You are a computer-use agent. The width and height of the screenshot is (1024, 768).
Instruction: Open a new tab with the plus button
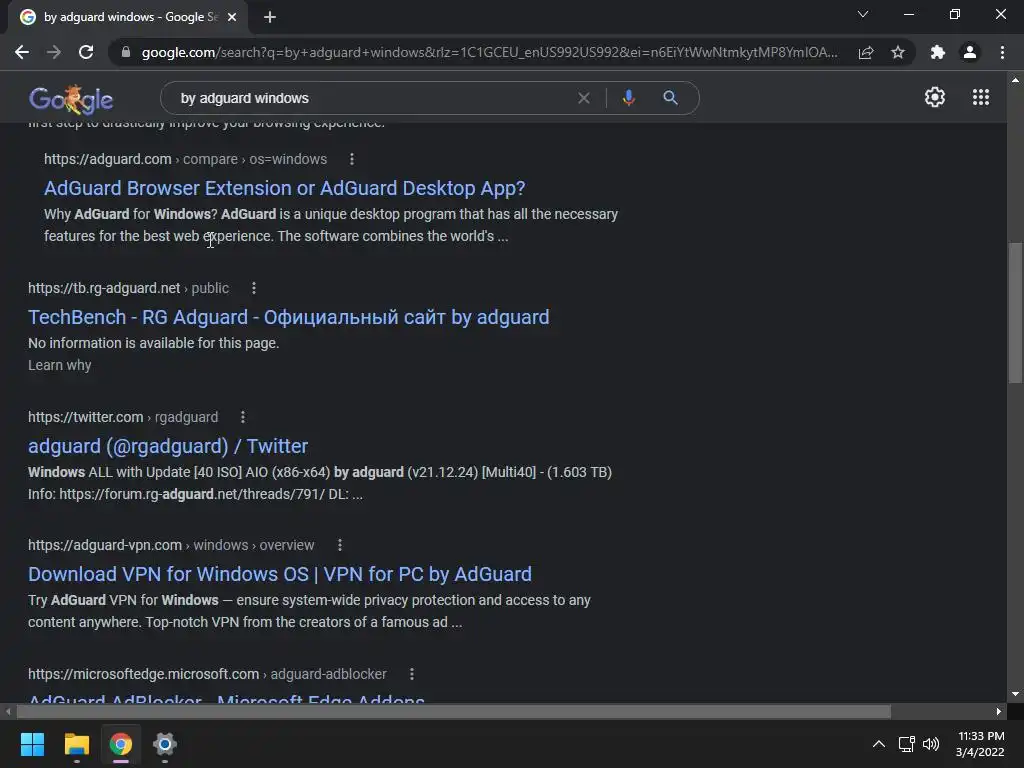(270, 17)
